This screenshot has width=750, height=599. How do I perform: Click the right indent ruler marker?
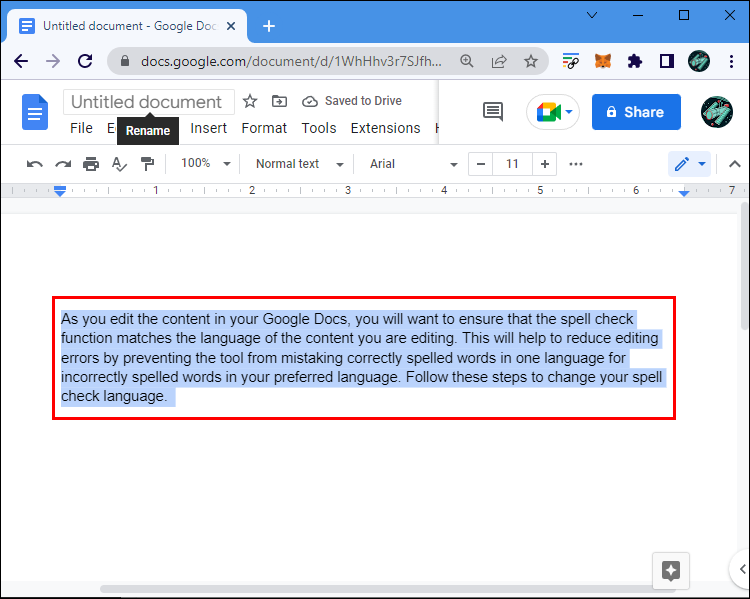point(684,193)
